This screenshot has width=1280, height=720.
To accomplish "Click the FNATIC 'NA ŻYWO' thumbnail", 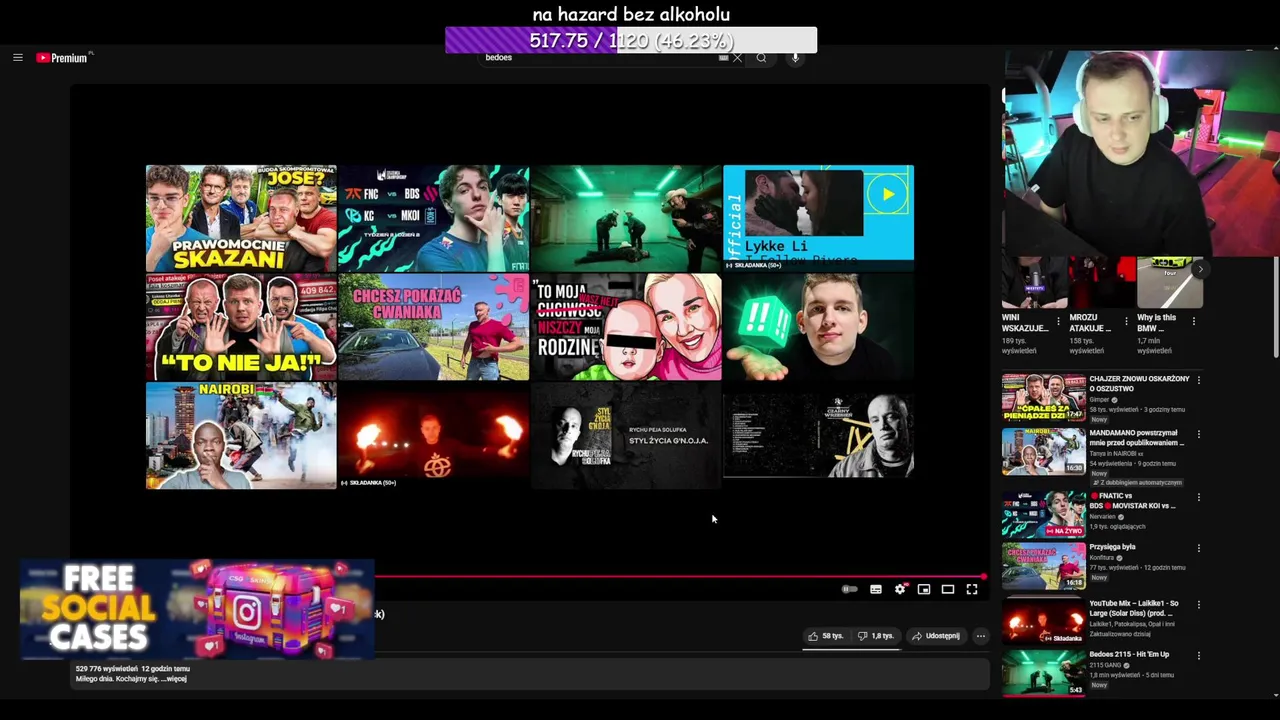I will tap(1043, 513).
